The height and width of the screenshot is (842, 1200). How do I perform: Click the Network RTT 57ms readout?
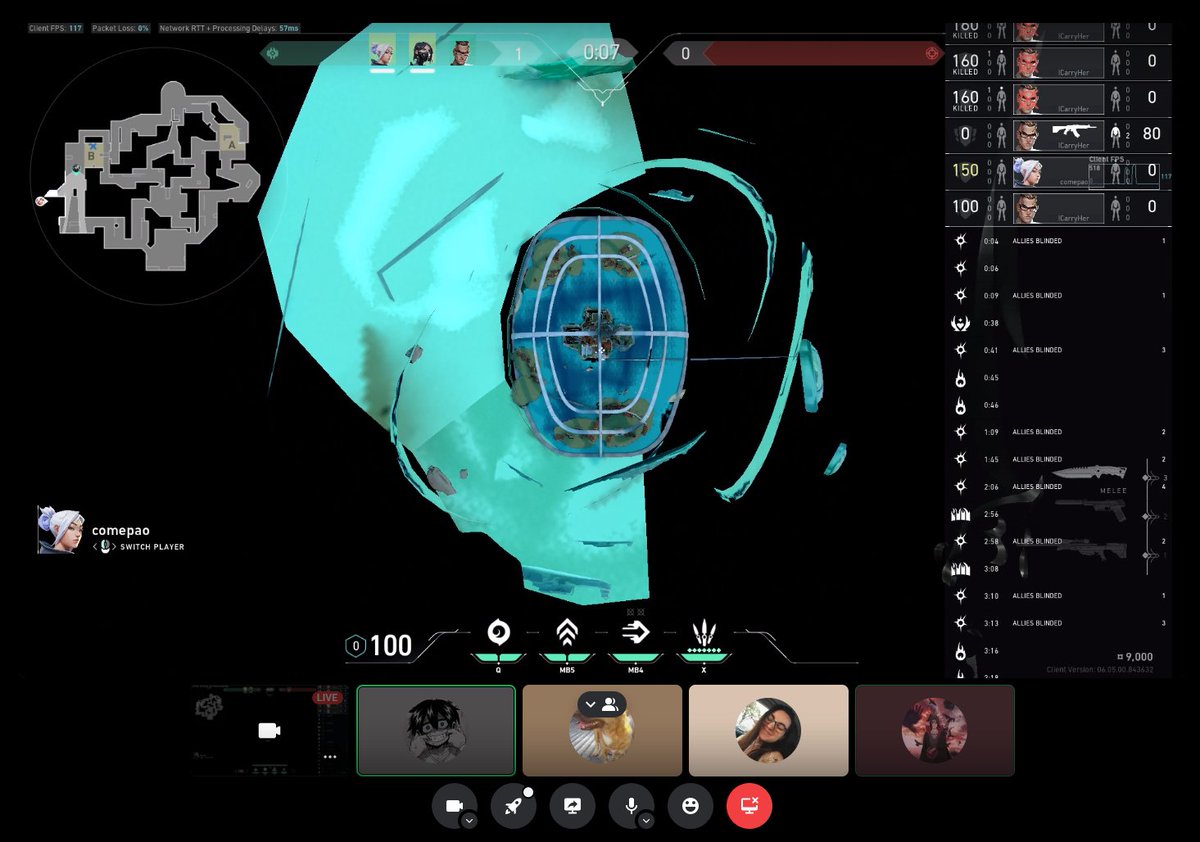coord(230,29)
